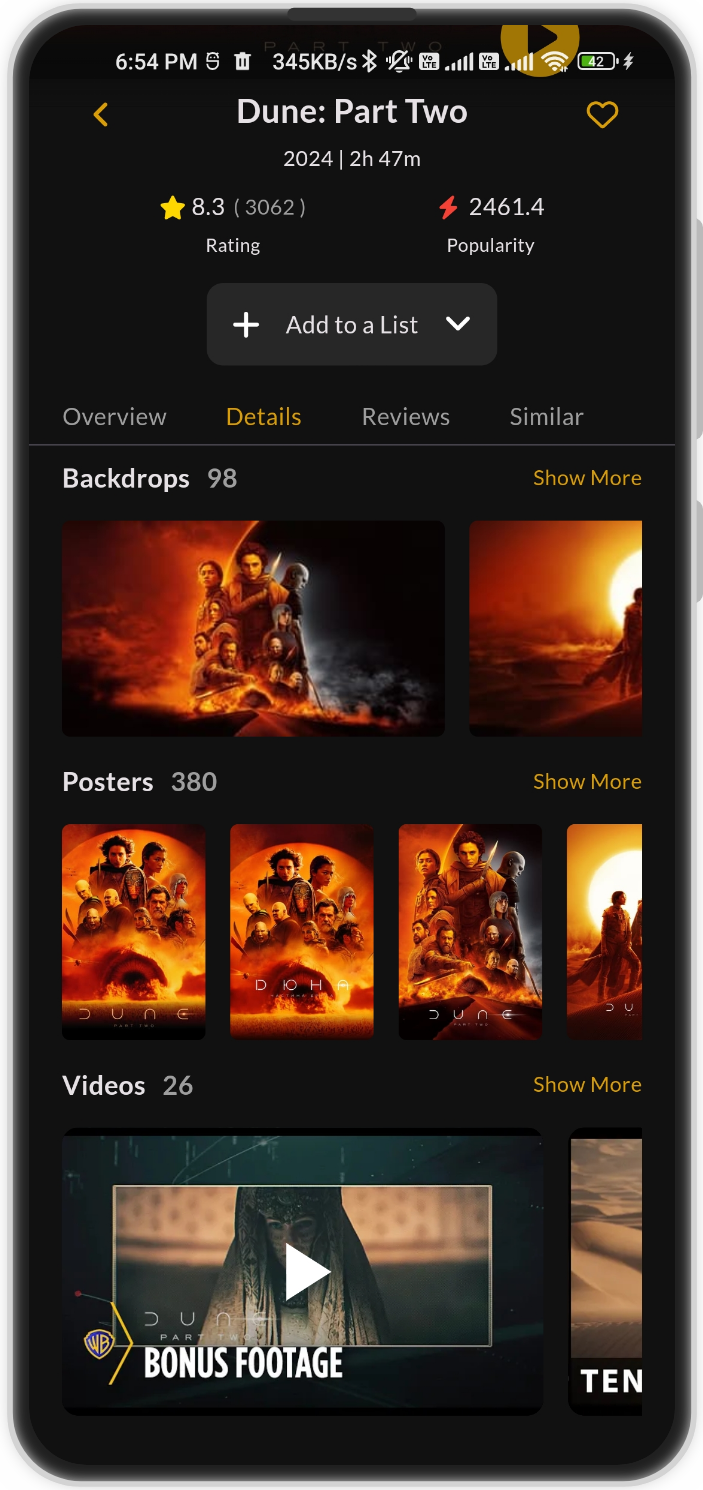Tap the Wi-Fi status bar icon
703x1490 pixels.
[x=554, y=62]
